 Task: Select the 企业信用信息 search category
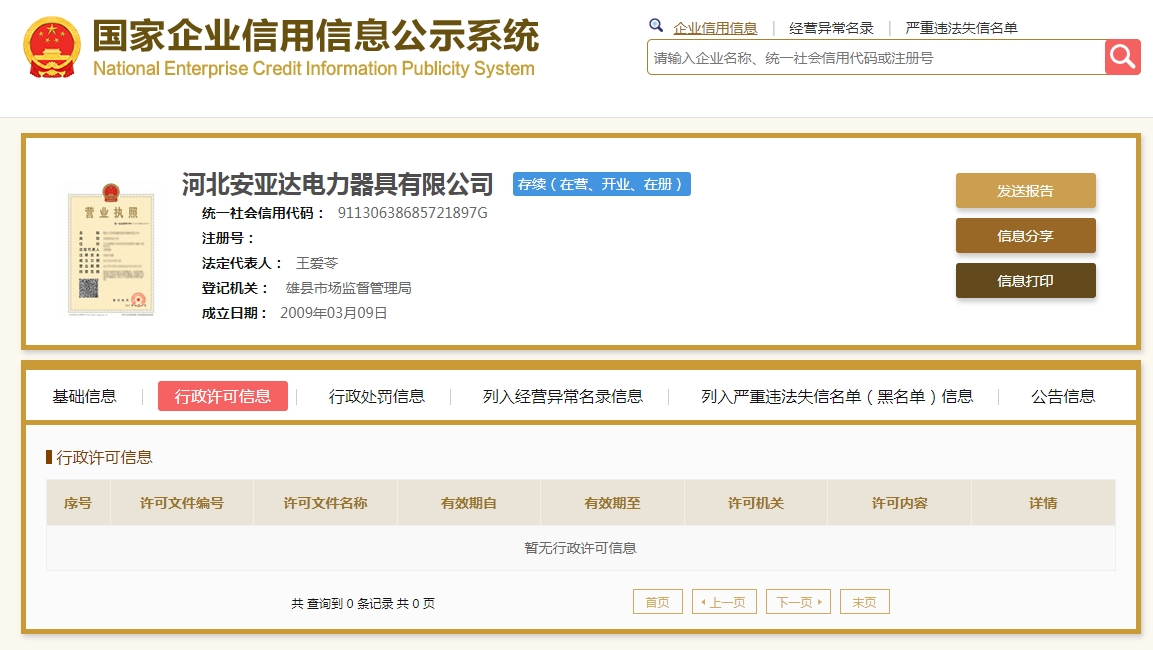pos(715,28)
